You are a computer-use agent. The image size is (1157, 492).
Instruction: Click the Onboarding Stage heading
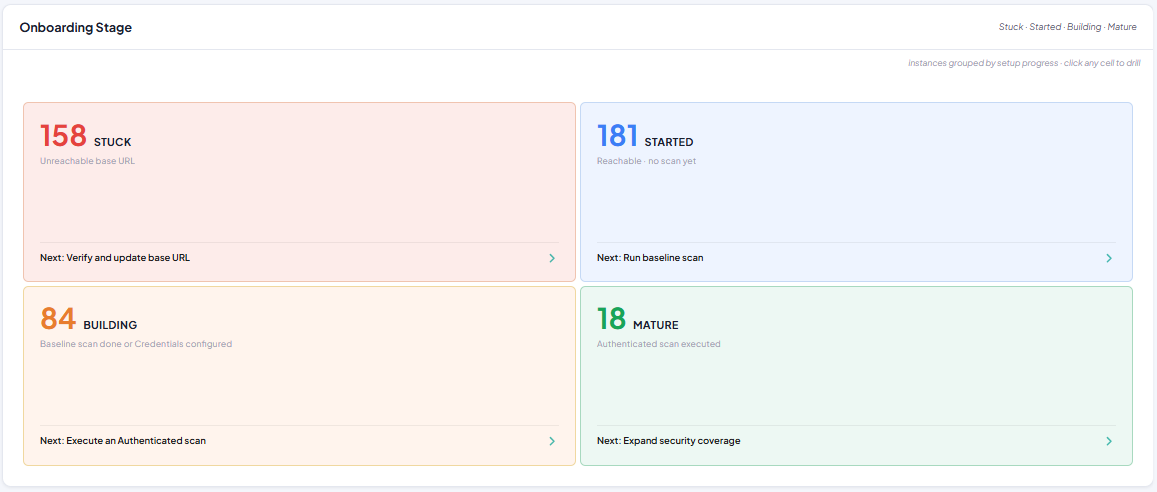pos(76,28)
